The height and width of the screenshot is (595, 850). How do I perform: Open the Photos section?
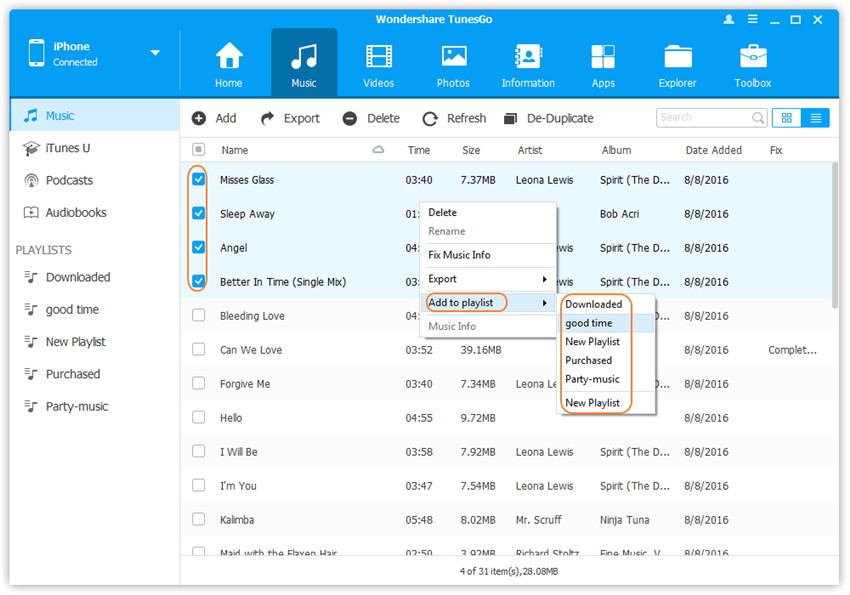point(453,64)
